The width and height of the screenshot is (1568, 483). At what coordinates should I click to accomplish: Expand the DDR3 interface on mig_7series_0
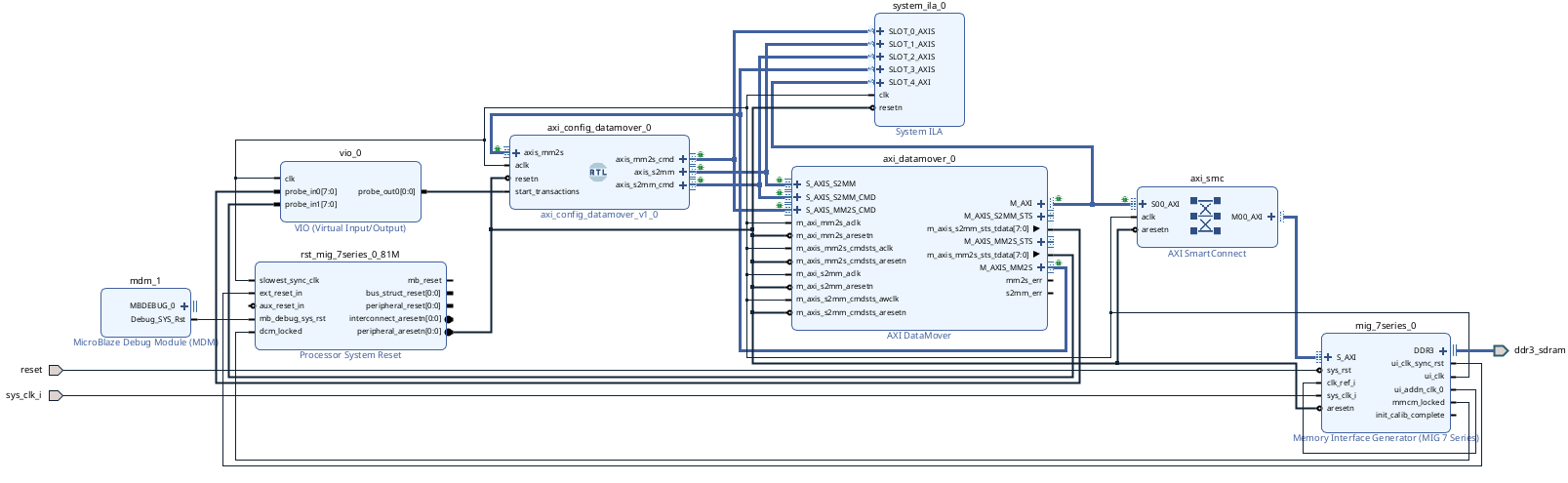[x=1443, y=350]
